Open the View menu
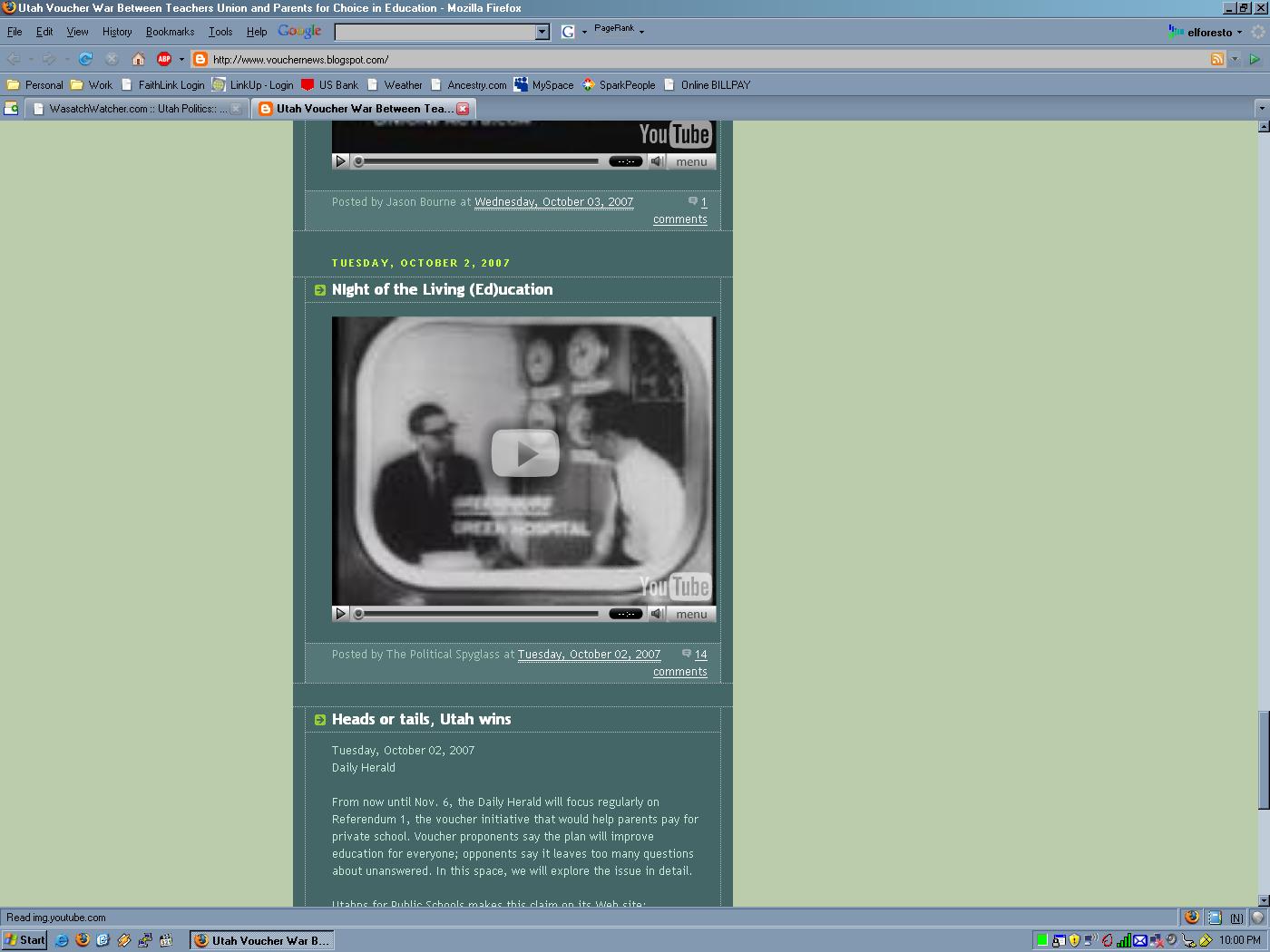Screen dimensions: 1270x952 77,32
